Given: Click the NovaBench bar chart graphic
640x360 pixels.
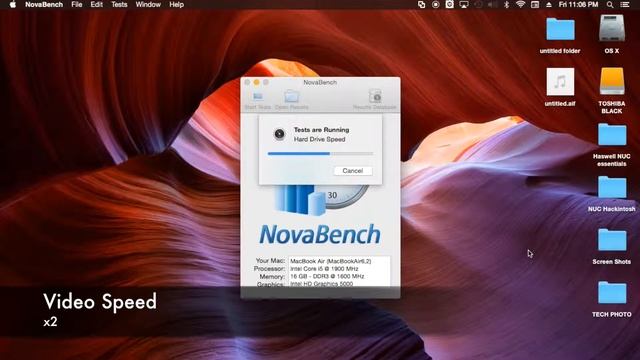Looking at the screenshot, I should pos(300,200).
